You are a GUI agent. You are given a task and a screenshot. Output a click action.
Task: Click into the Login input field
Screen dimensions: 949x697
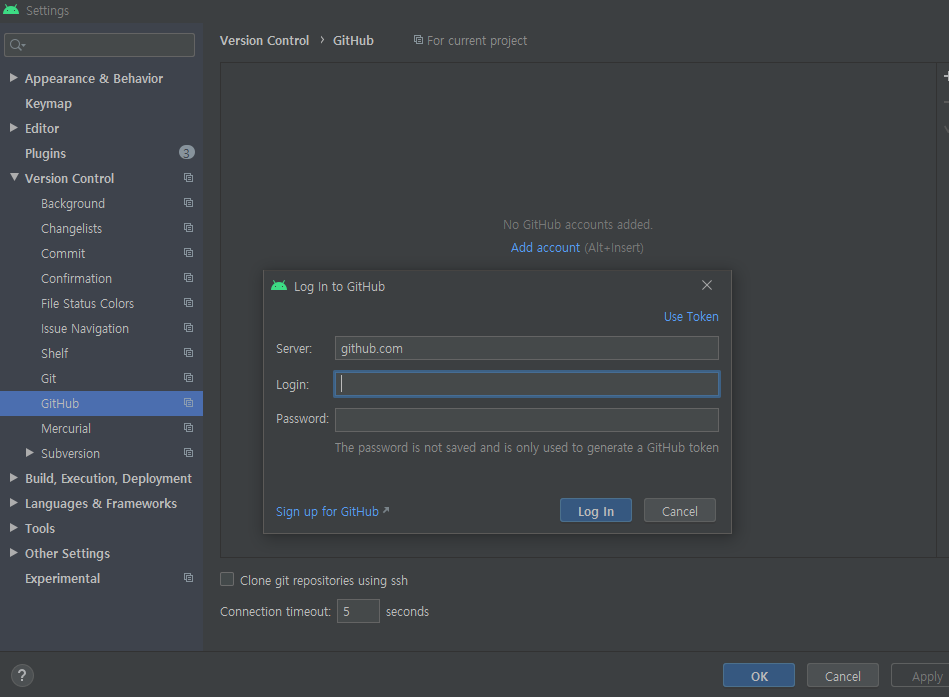[x=527, y=384]
